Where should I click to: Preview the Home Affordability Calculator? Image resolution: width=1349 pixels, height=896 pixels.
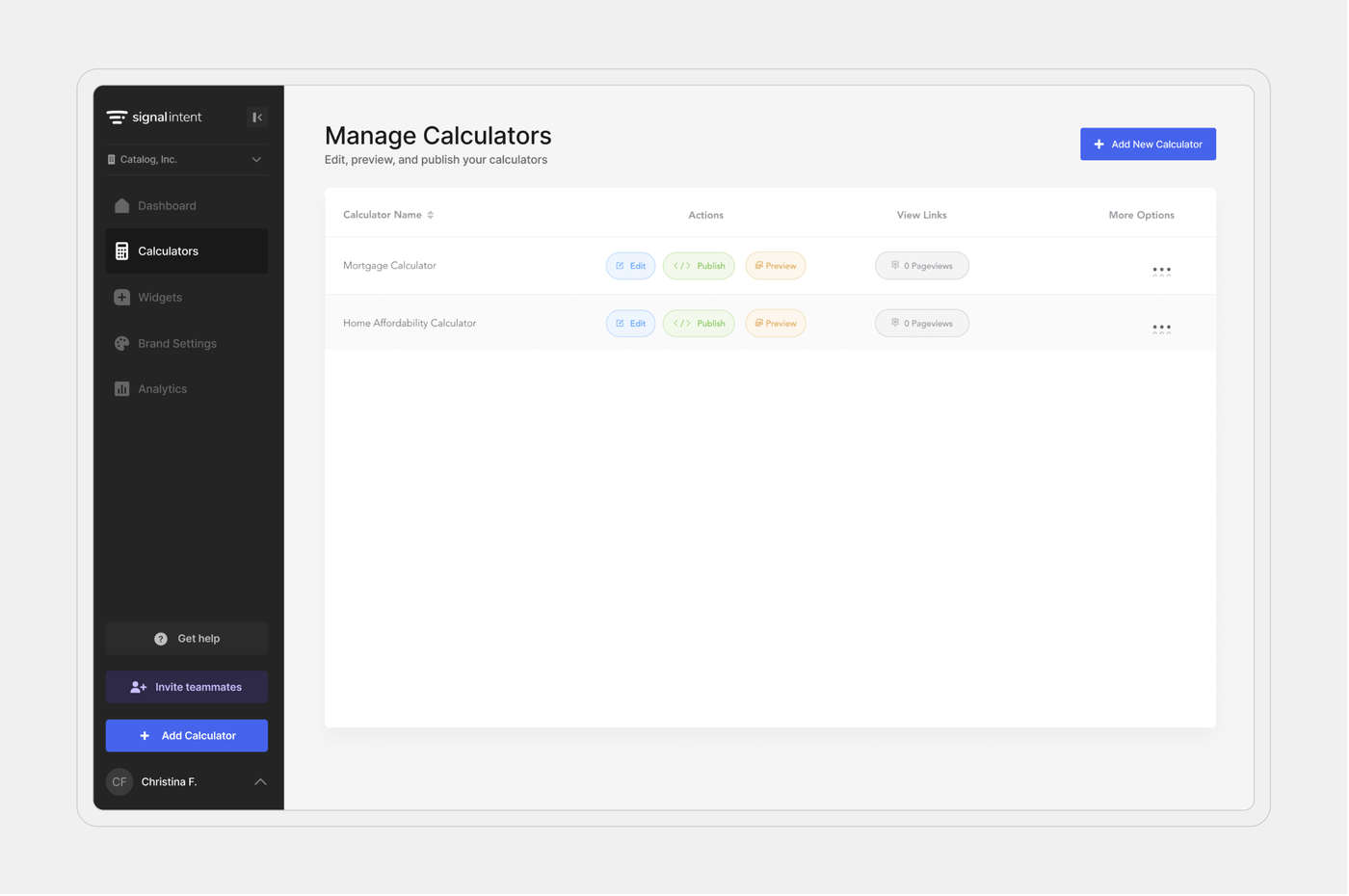(776, 324)
